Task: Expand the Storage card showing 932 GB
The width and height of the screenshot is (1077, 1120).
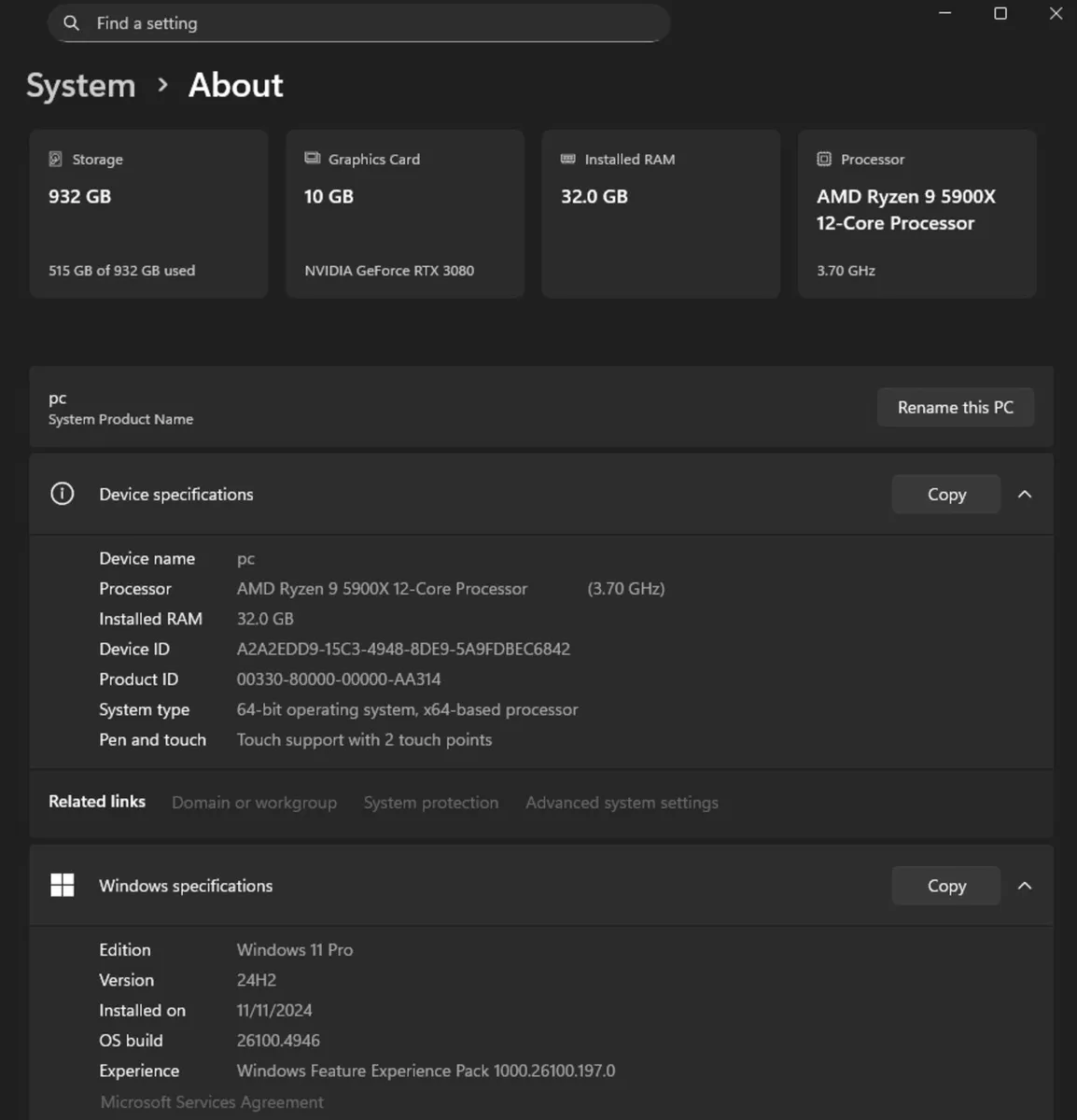Action: (148, 214)
